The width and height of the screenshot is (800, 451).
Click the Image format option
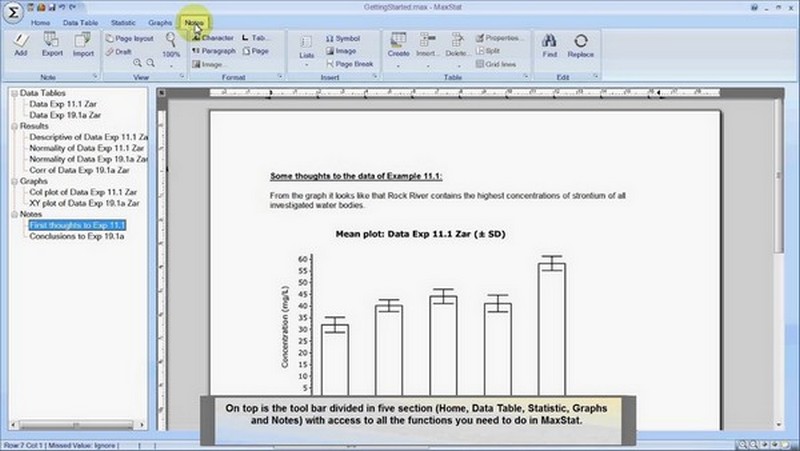pyautogui.click(x=207, y=64)
